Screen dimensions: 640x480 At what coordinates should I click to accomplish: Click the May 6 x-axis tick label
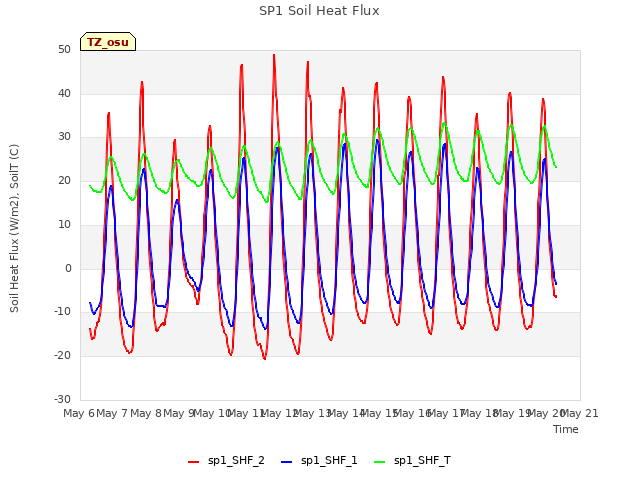(79, 413)
